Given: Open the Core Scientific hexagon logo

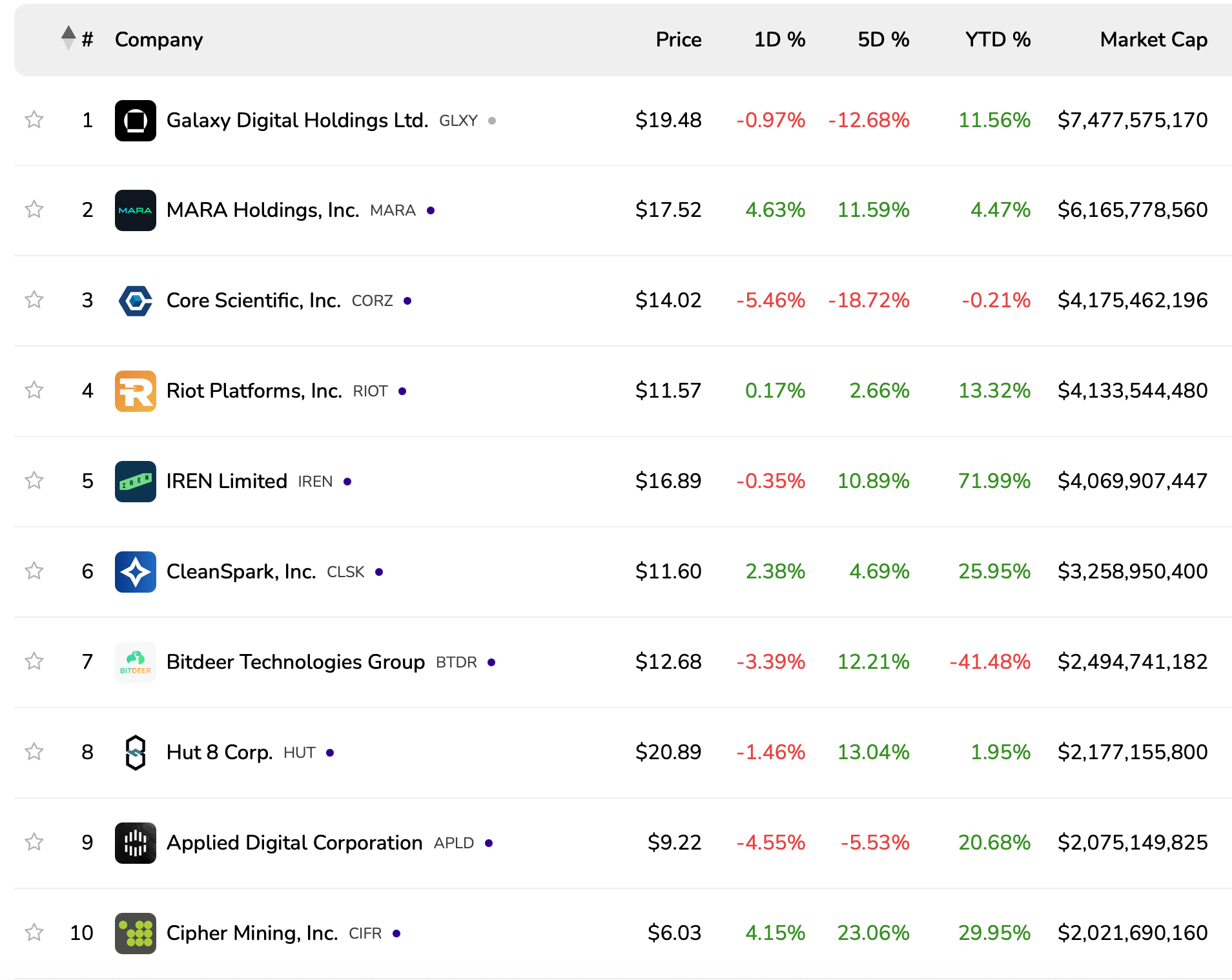Looking at the screenshot, I should click(x=135, y=301).
